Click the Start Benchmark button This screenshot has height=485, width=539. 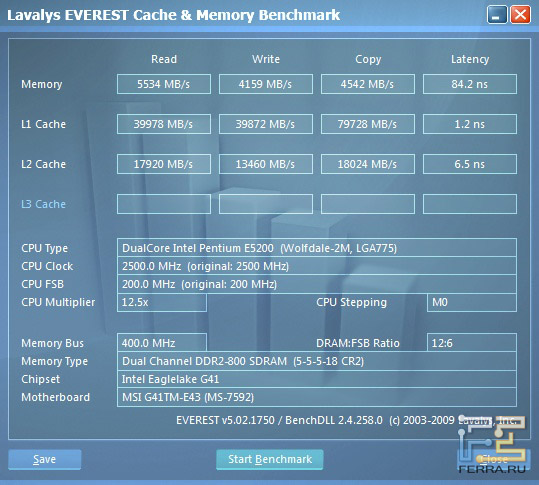tap(270, 459)
